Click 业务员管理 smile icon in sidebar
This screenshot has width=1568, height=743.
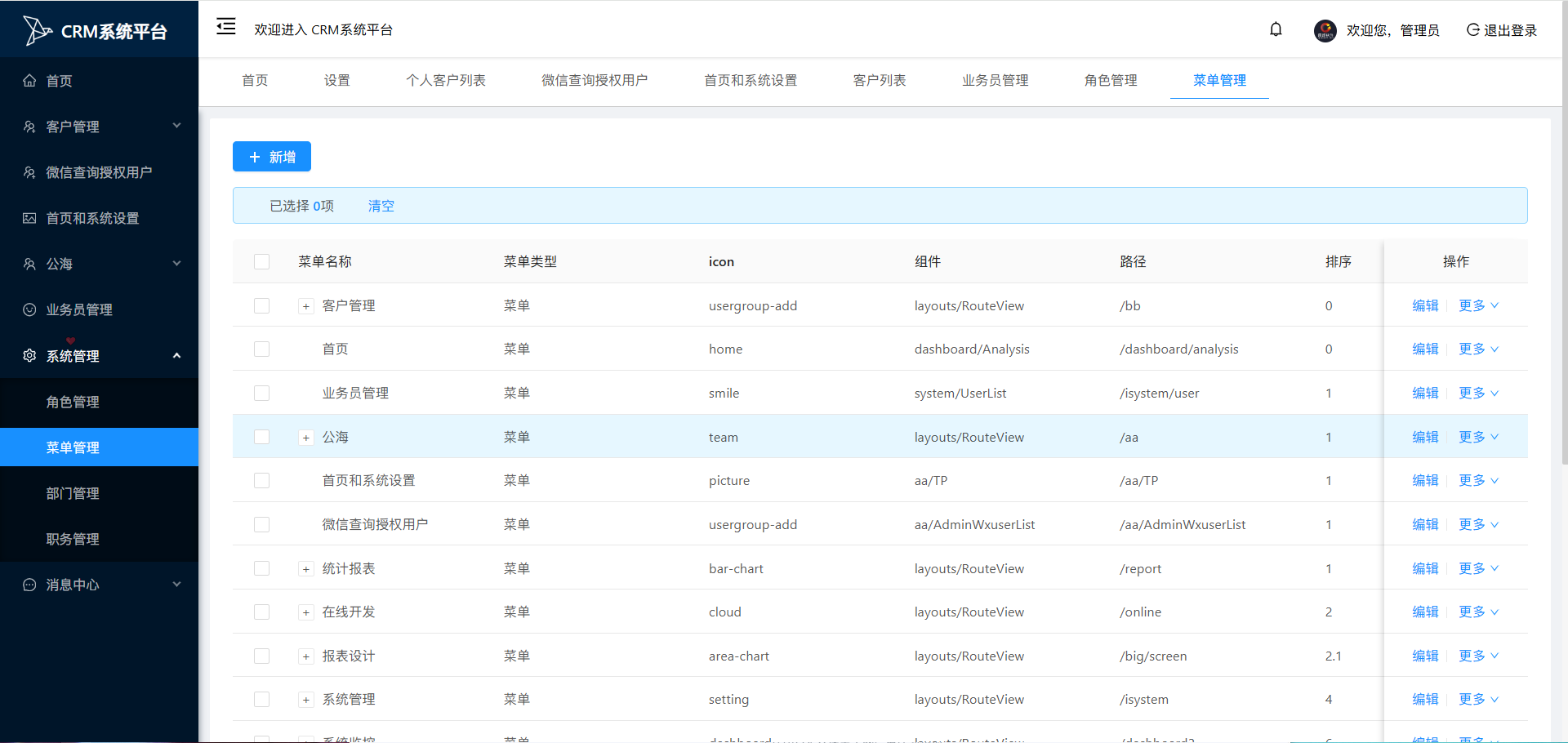pyautogui.click(x=29, y=309)
